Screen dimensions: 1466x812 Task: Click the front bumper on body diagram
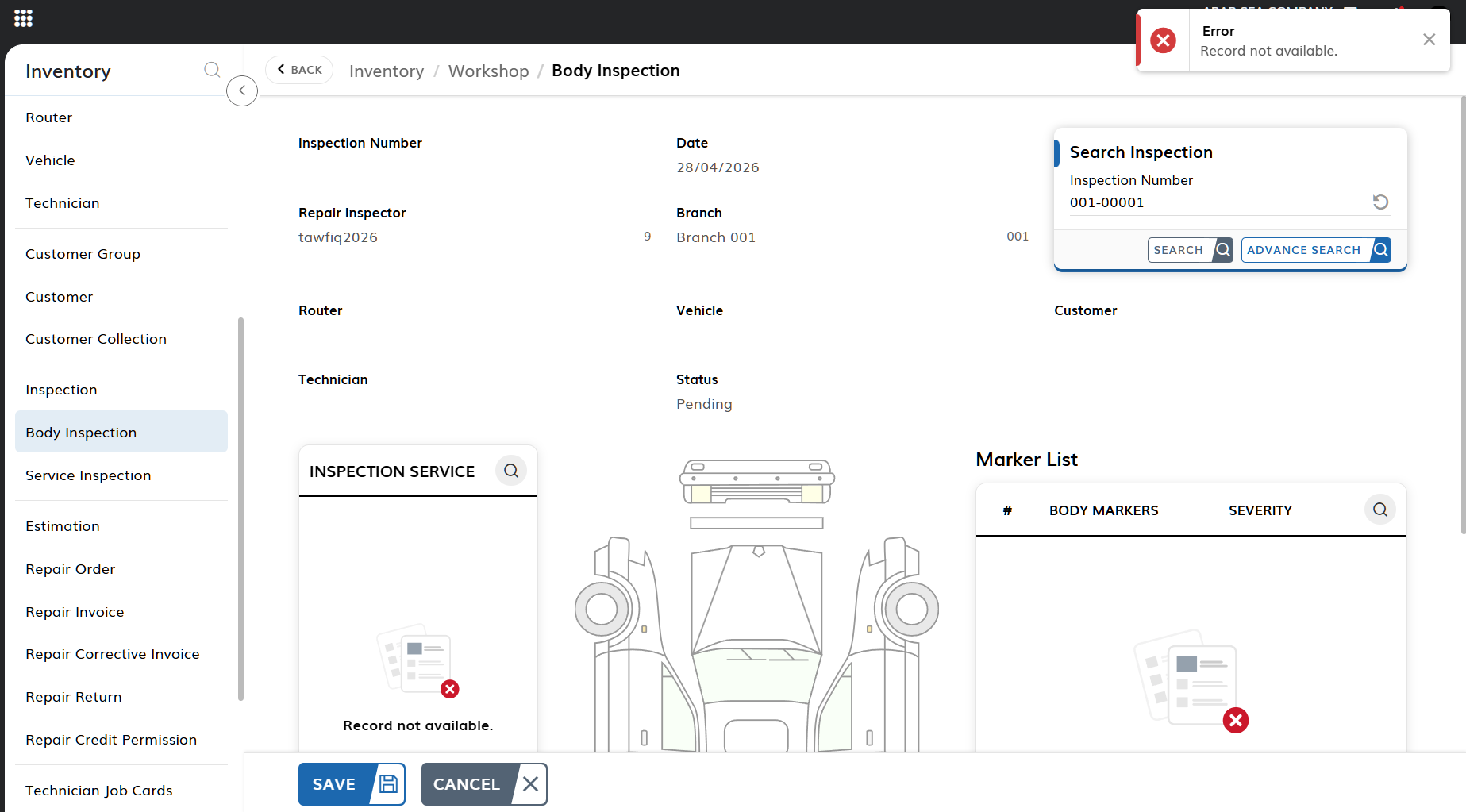(756, 481)
